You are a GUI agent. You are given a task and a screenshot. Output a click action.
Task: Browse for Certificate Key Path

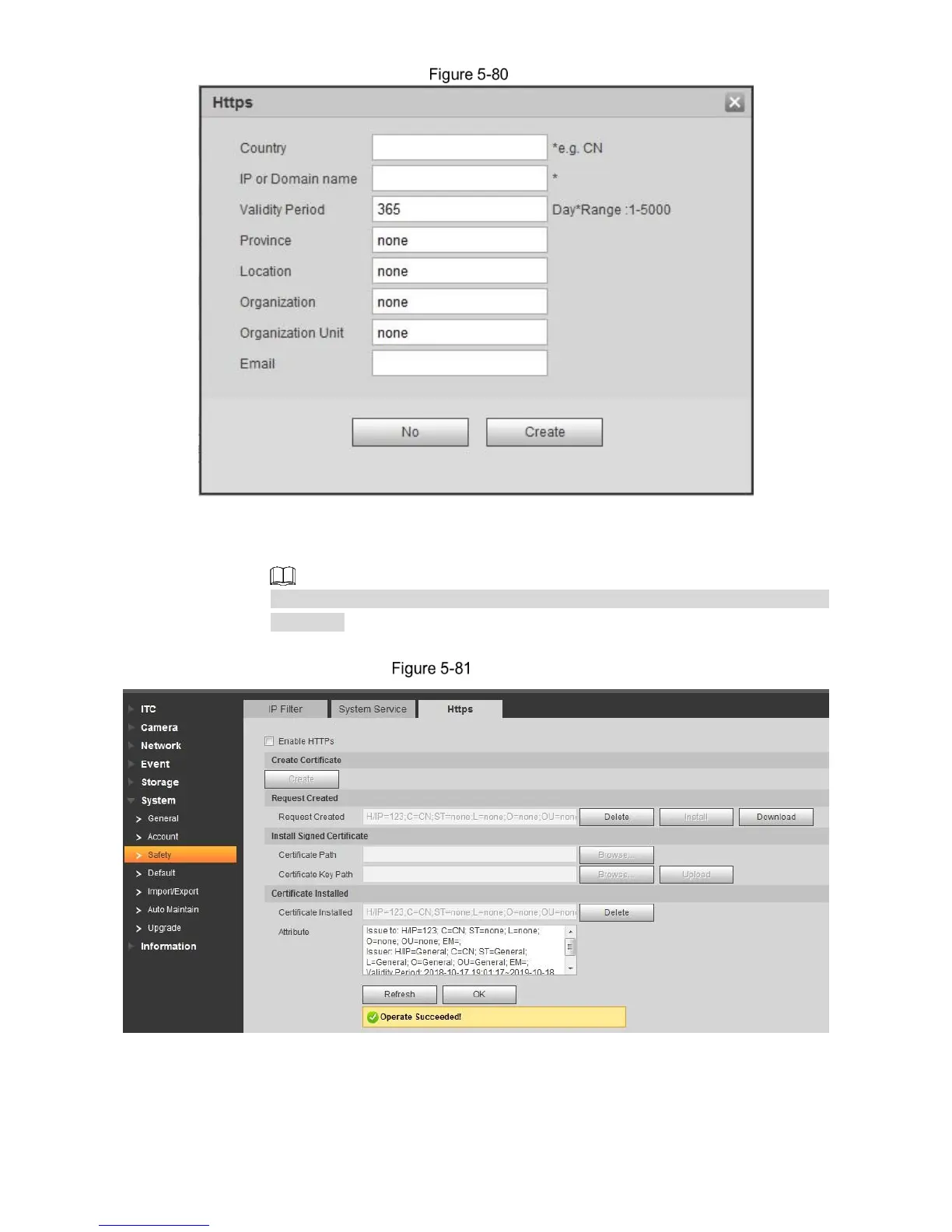point(617,874)
